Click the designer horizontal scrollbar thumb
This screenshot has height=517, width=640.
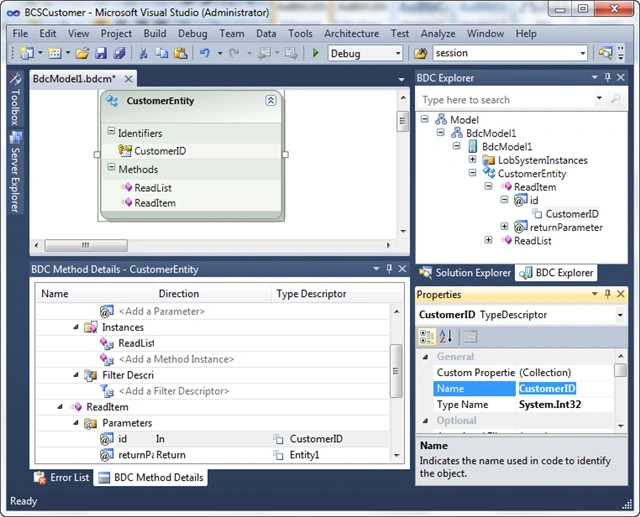pos(86,245)
